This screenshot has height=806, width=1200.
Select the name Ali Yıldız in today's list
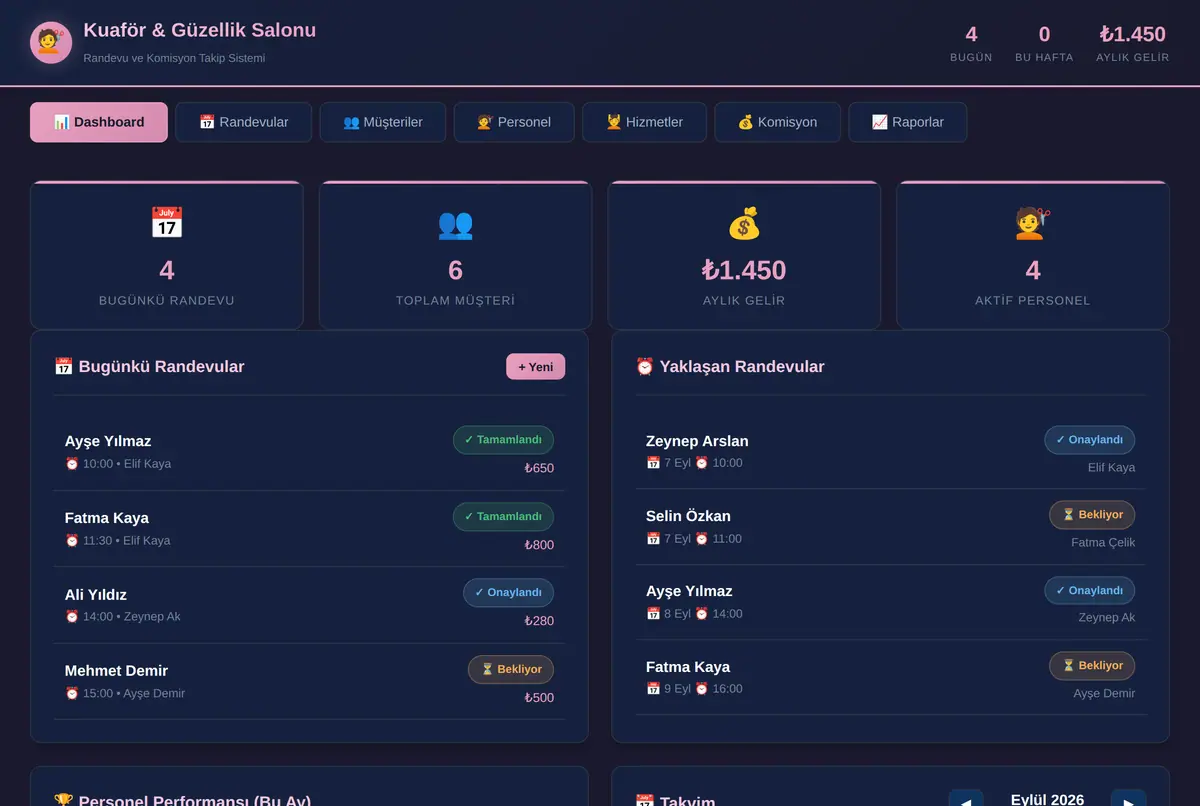[96, 595]
